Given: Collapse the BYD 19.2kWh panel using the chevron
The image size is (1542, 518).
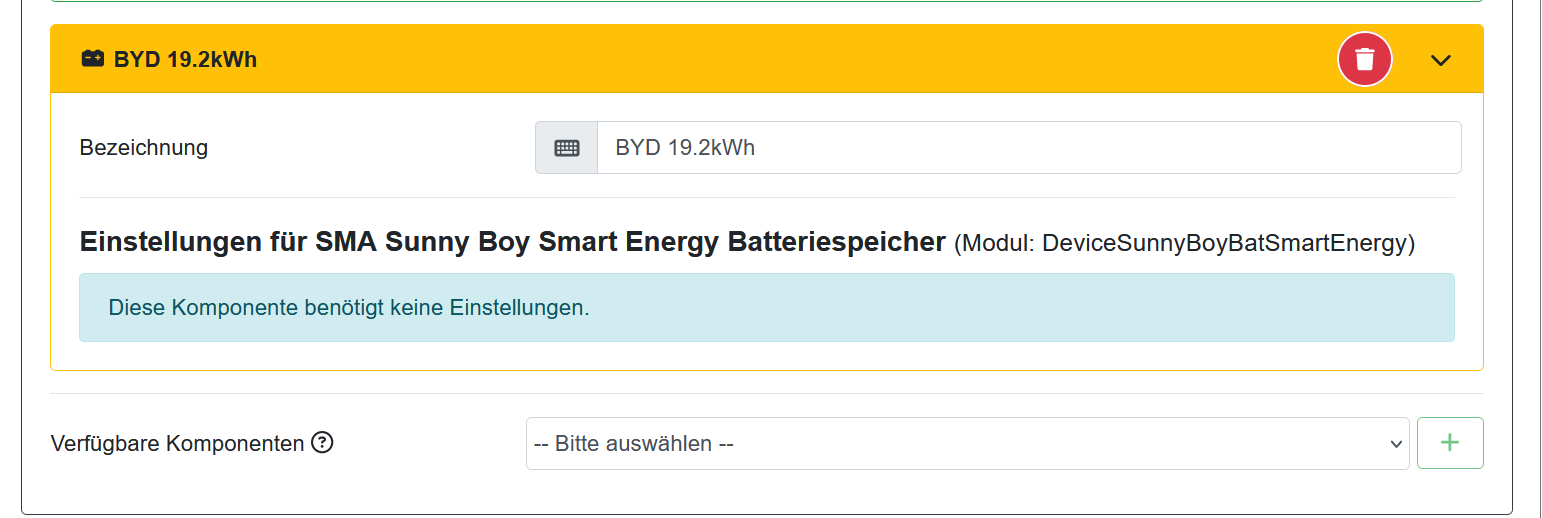Looking at the screenshot, I should [x=1440, y=60].
